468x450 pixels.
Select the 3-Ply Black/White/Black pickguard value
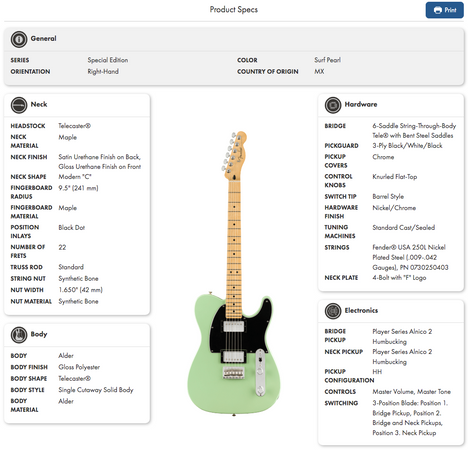407,145
